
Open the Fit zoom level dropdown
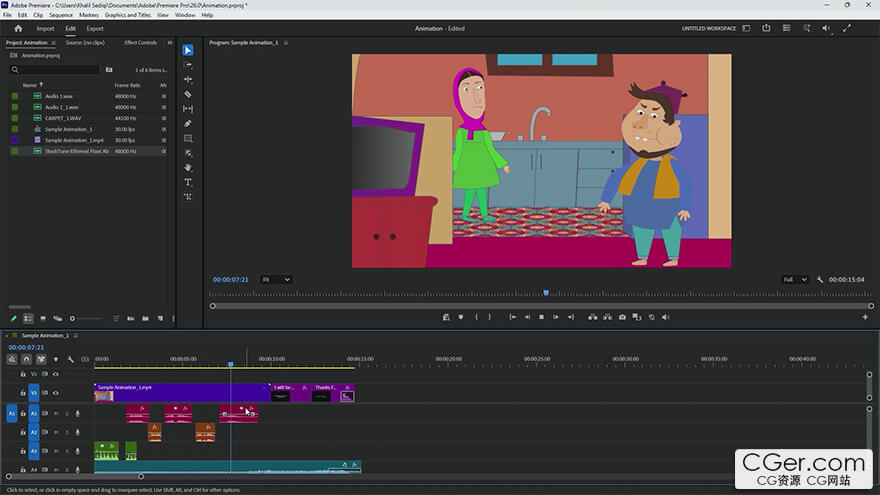pyautogui.click(x=276, y=279)
